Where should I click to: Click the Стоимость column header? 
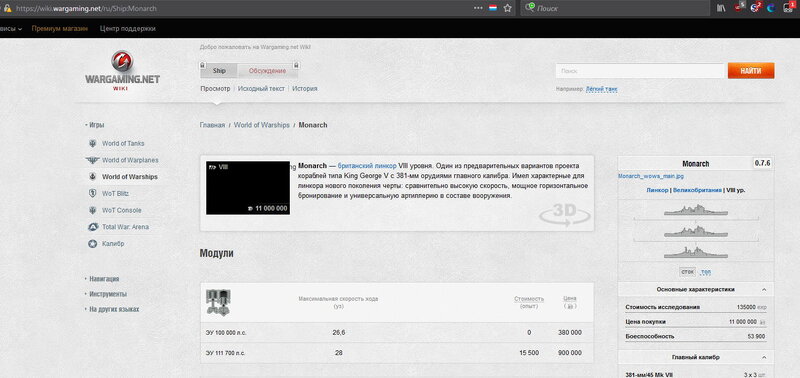tap(529, 299)
